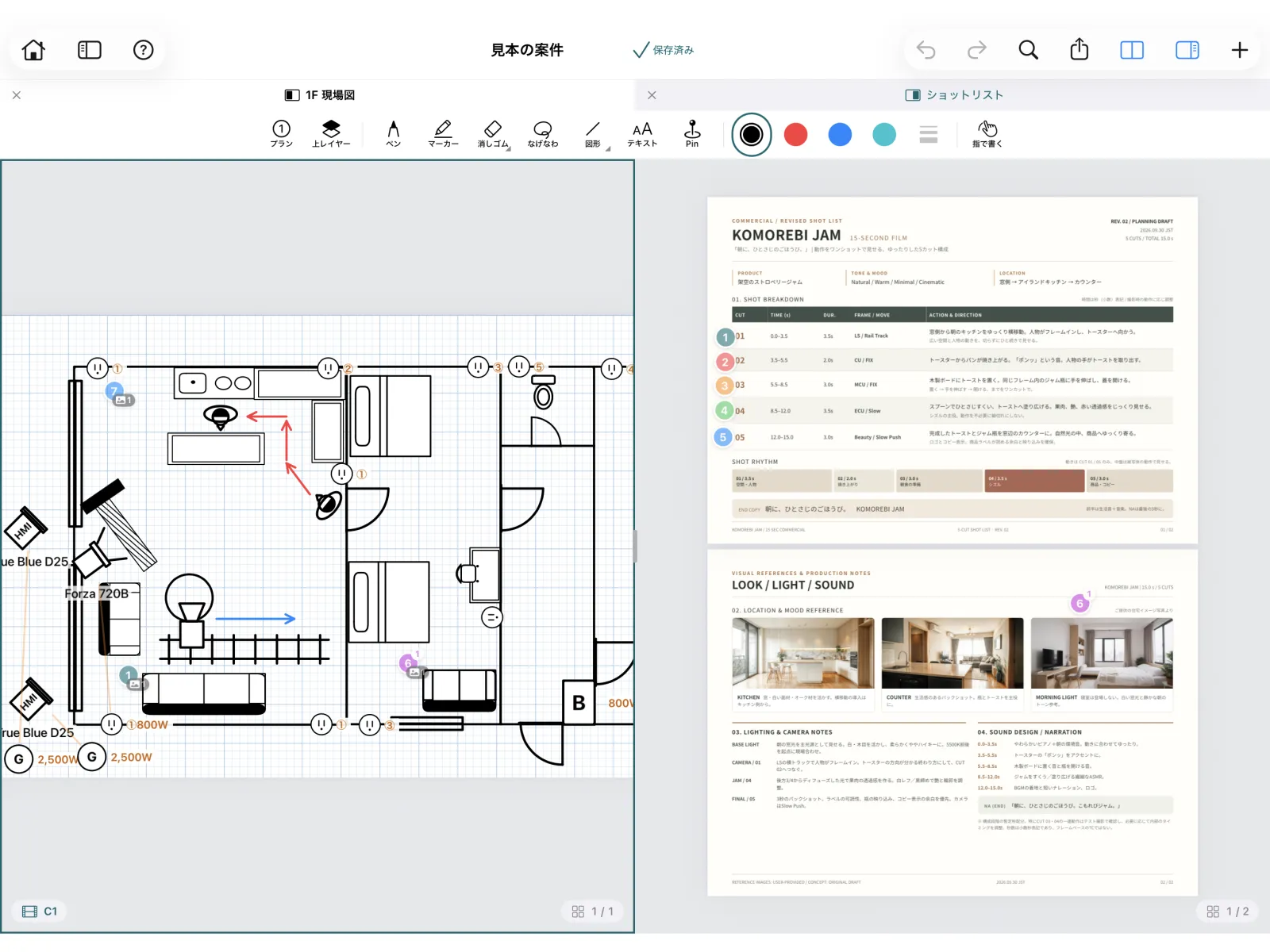Select the camera on tripod symbol
Screen dimensions: 1270x952
[190, 612]
